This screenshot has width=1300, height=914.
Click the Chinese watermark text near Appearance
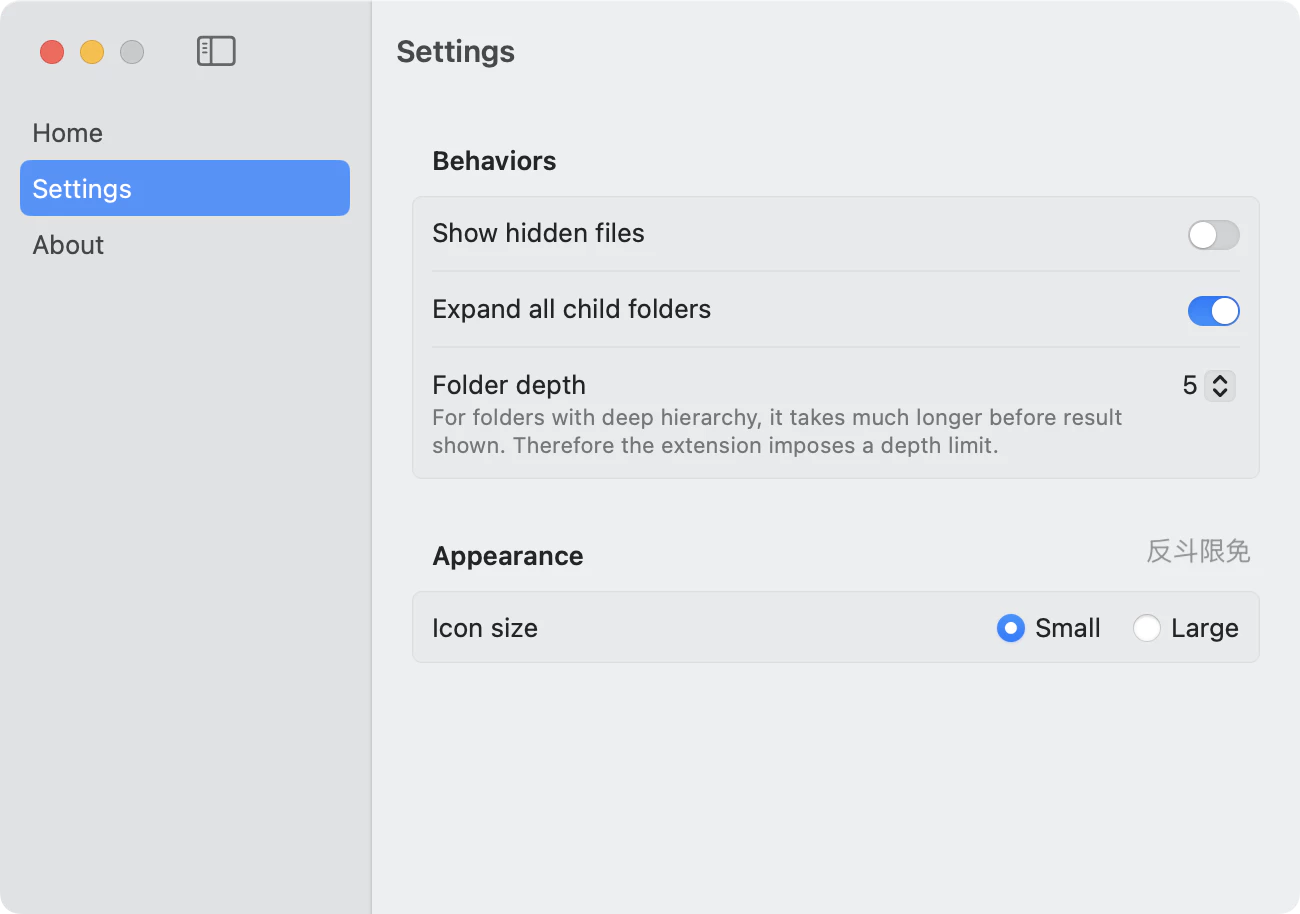coord(1197,551)
